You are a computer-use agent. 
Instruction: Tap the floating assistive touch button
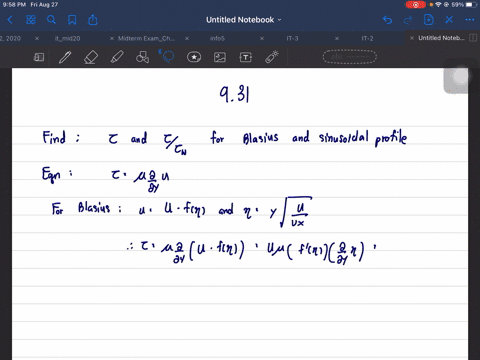[460, 76]
